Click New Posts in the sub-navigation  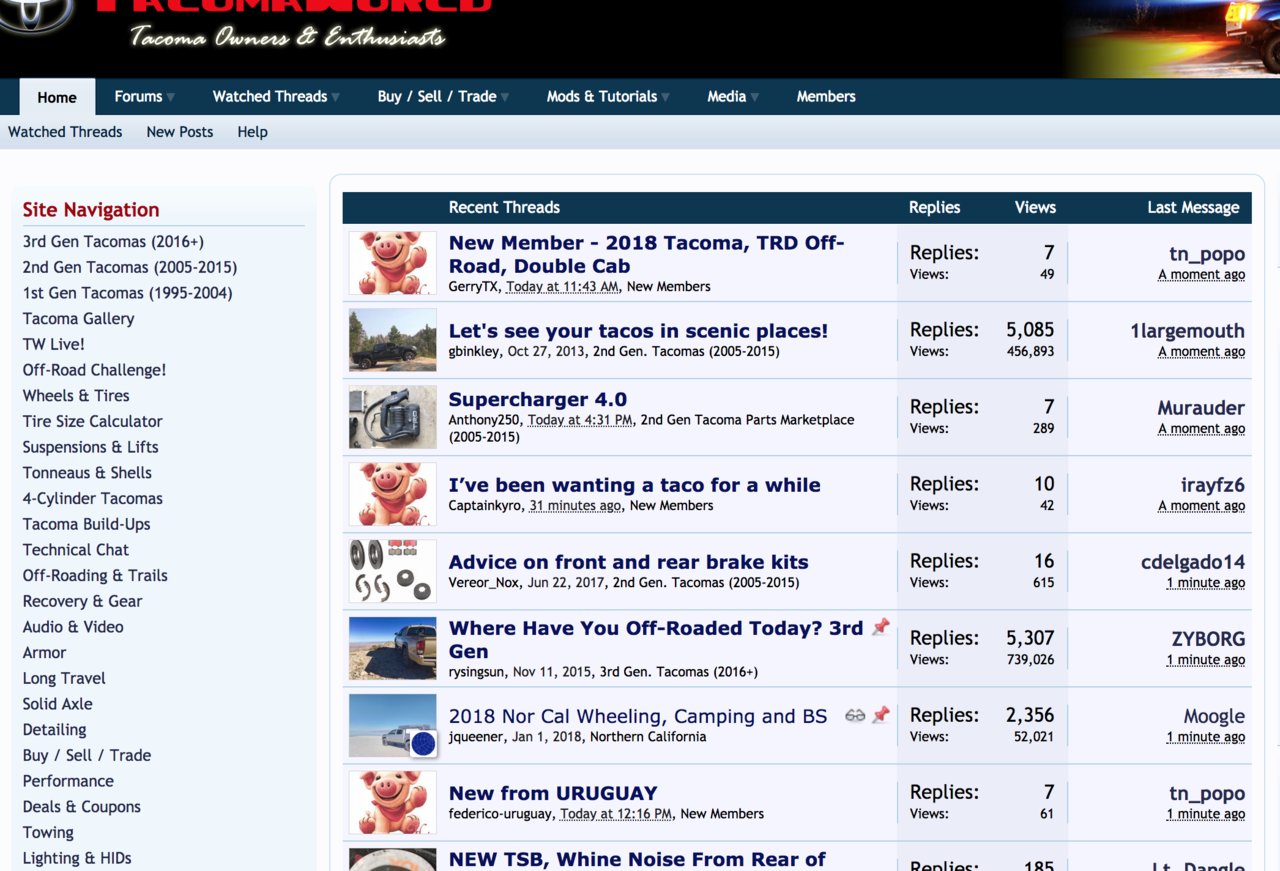(180, 132)
